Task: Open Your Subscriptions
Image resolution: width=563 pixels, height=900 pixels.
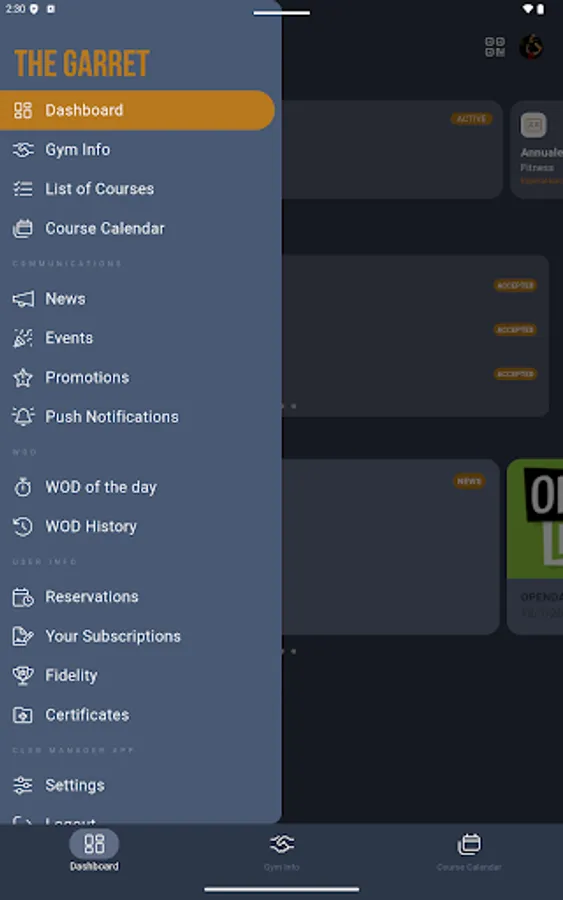Action: (x=113, y=636)
